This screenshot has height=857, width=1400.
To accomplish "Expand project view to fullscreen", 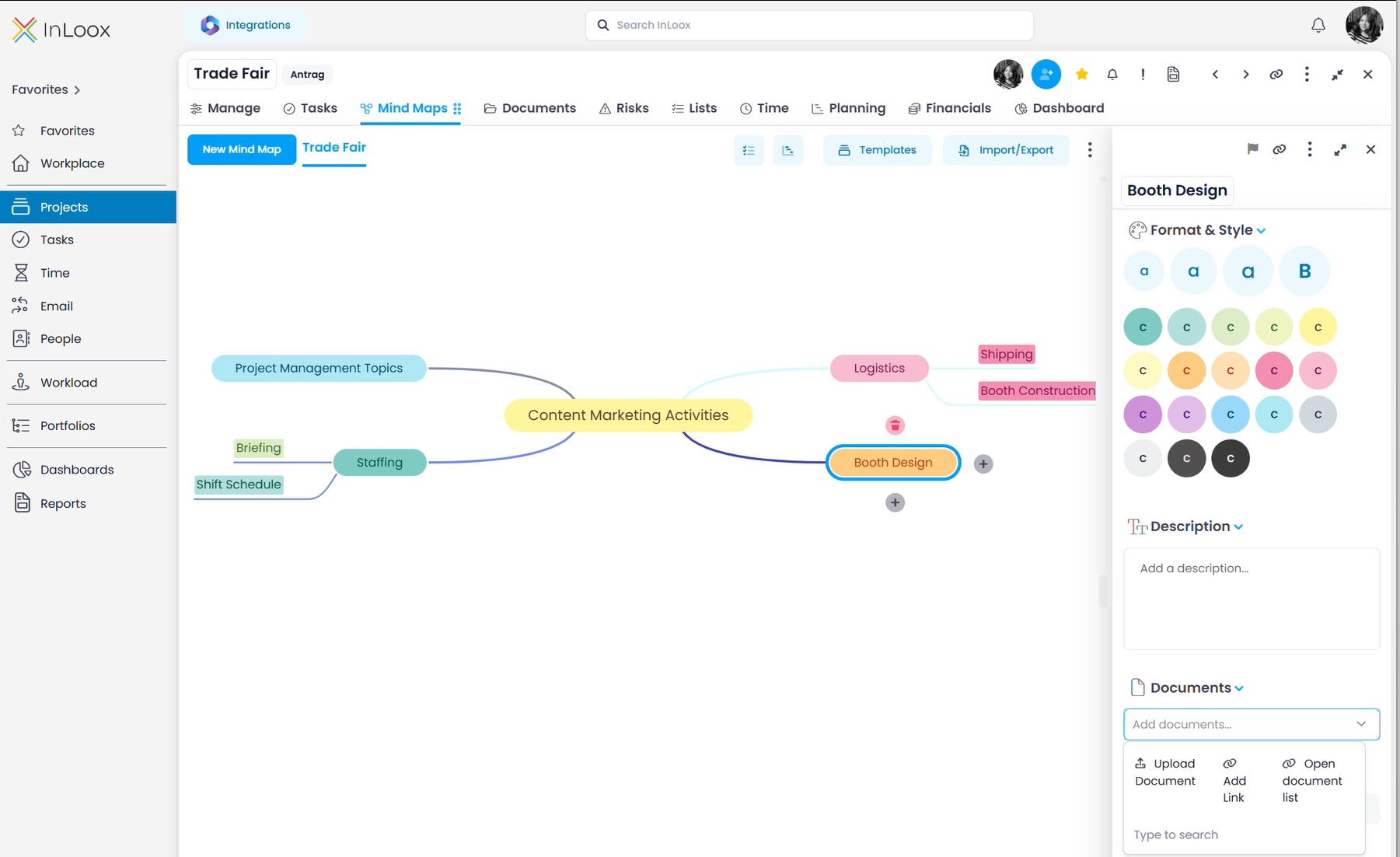I will point(1337,74).
